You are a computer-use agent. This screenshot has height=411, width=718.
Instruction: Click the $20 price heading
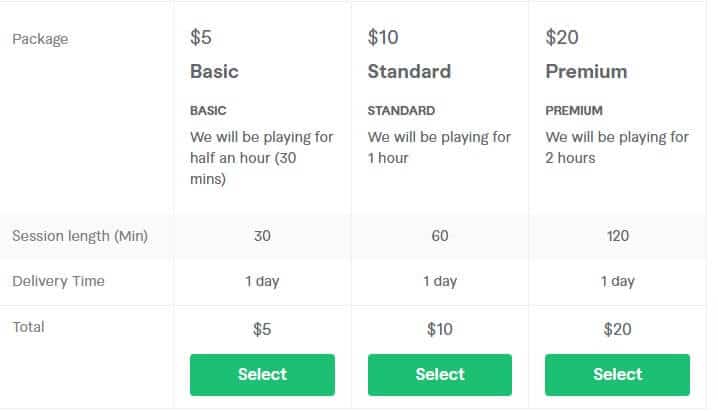(562, 38)
